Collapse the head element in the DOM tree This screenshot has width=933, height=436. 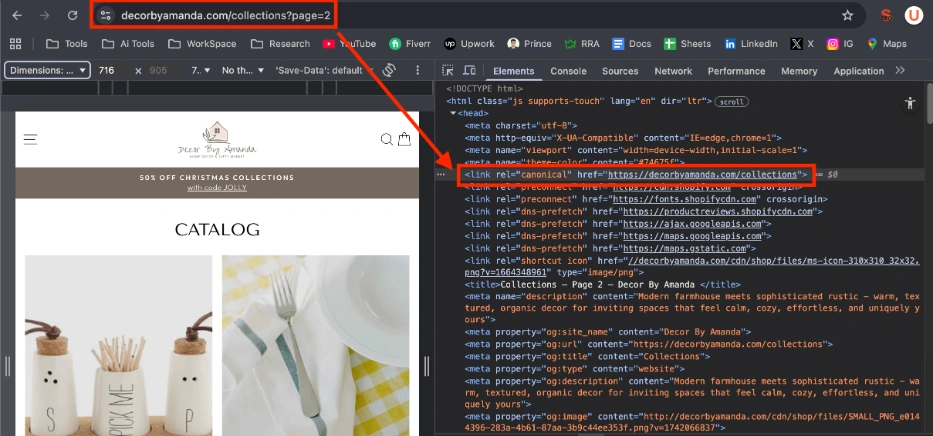click(453, 114)
